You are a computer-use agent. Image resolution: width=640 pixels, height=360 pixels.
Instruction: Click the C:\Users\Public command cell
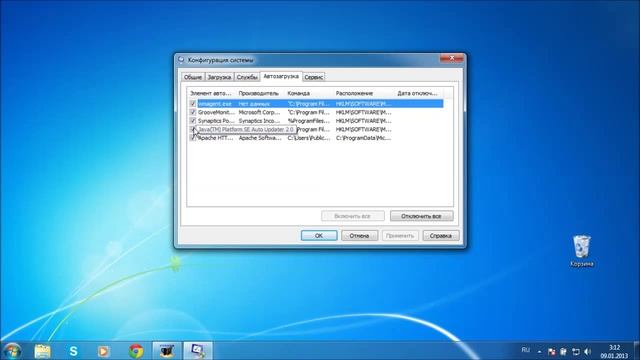[x=309, y=138]
